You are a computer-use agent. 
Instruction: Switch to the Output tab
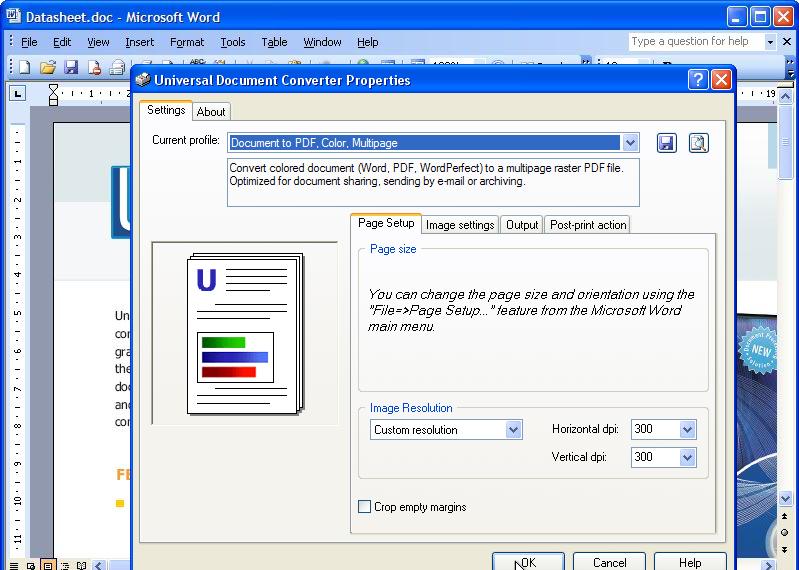point(522,225)
